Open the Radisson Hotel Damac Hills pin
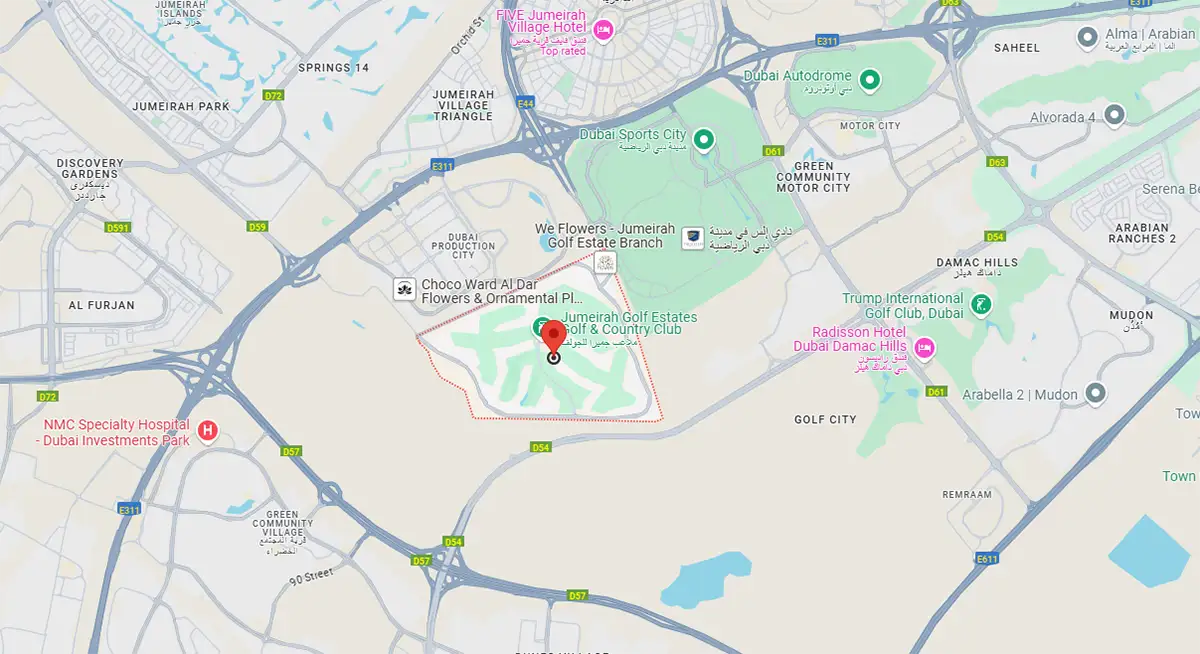The height and width of the screenshot is (654, 1200). click(x=924, y=347)
